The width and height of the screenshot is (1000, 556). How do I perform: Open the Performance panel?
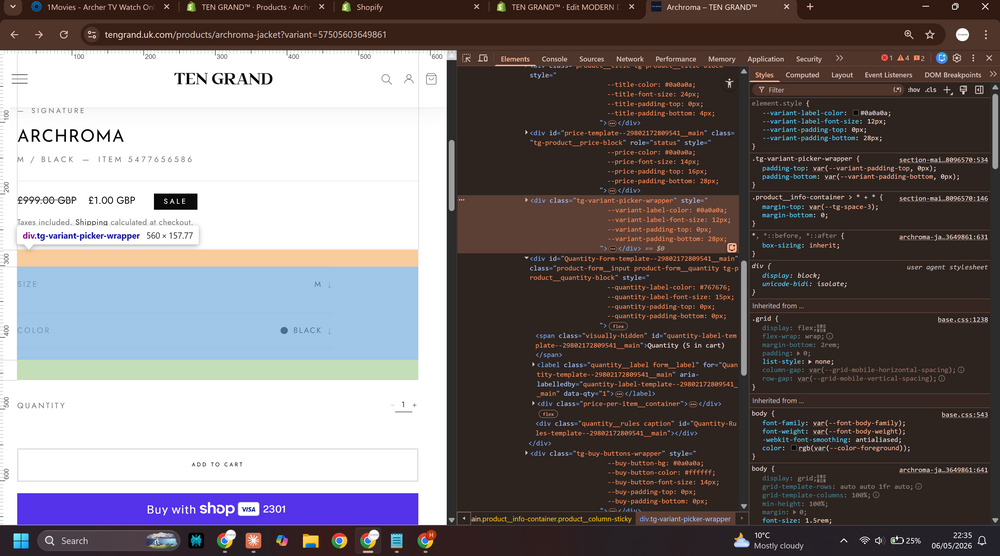coord(675,59)
